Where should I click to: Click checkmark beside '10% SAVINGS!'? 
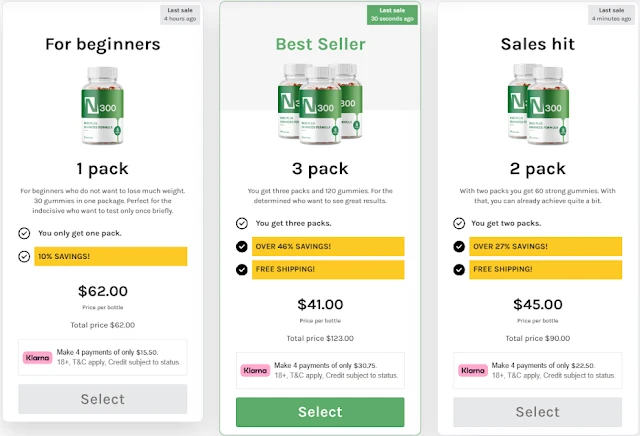click(x=24, y=256)
